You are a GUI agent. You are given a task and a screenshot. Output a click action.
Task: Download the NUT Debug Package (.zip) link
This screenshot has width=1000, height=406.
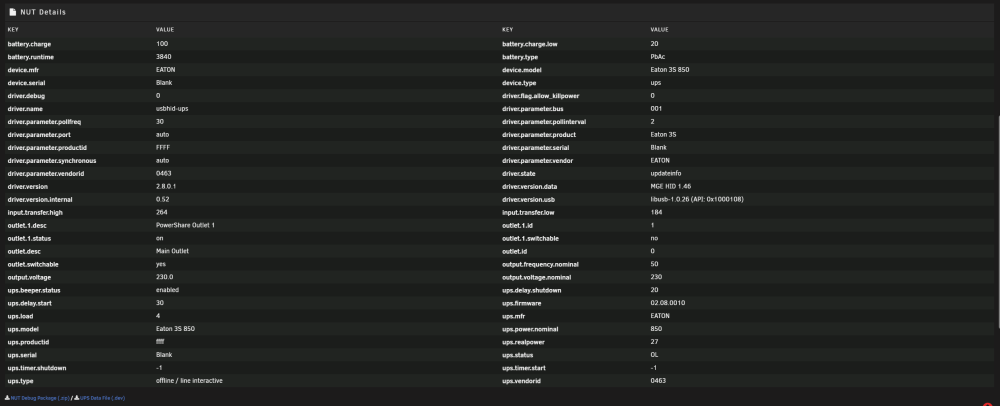tap(40, 398)
